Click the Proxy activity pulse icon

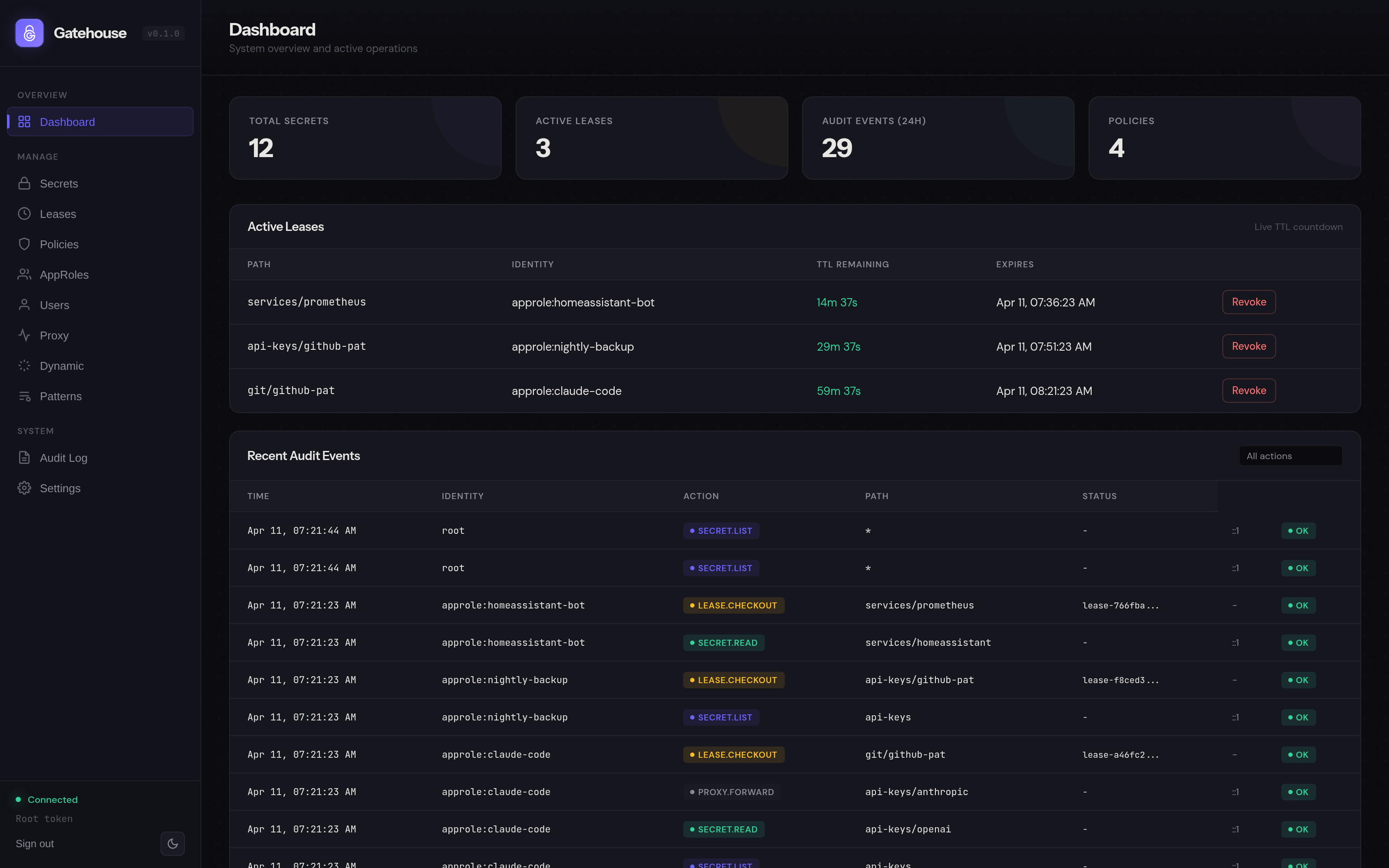[x=24, y=335]
